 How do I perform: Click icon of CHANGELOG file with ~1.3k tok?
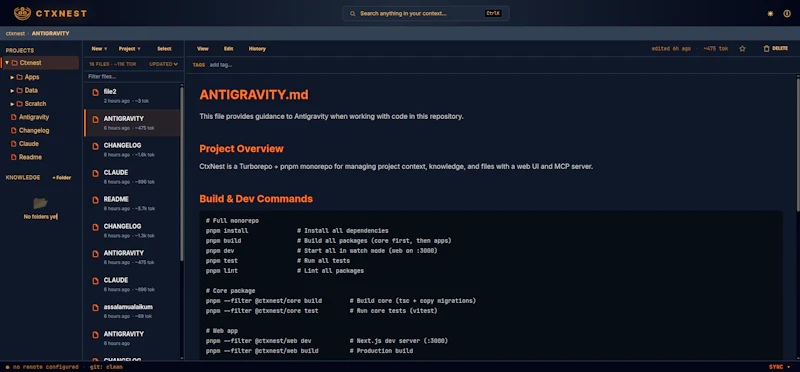95,227
